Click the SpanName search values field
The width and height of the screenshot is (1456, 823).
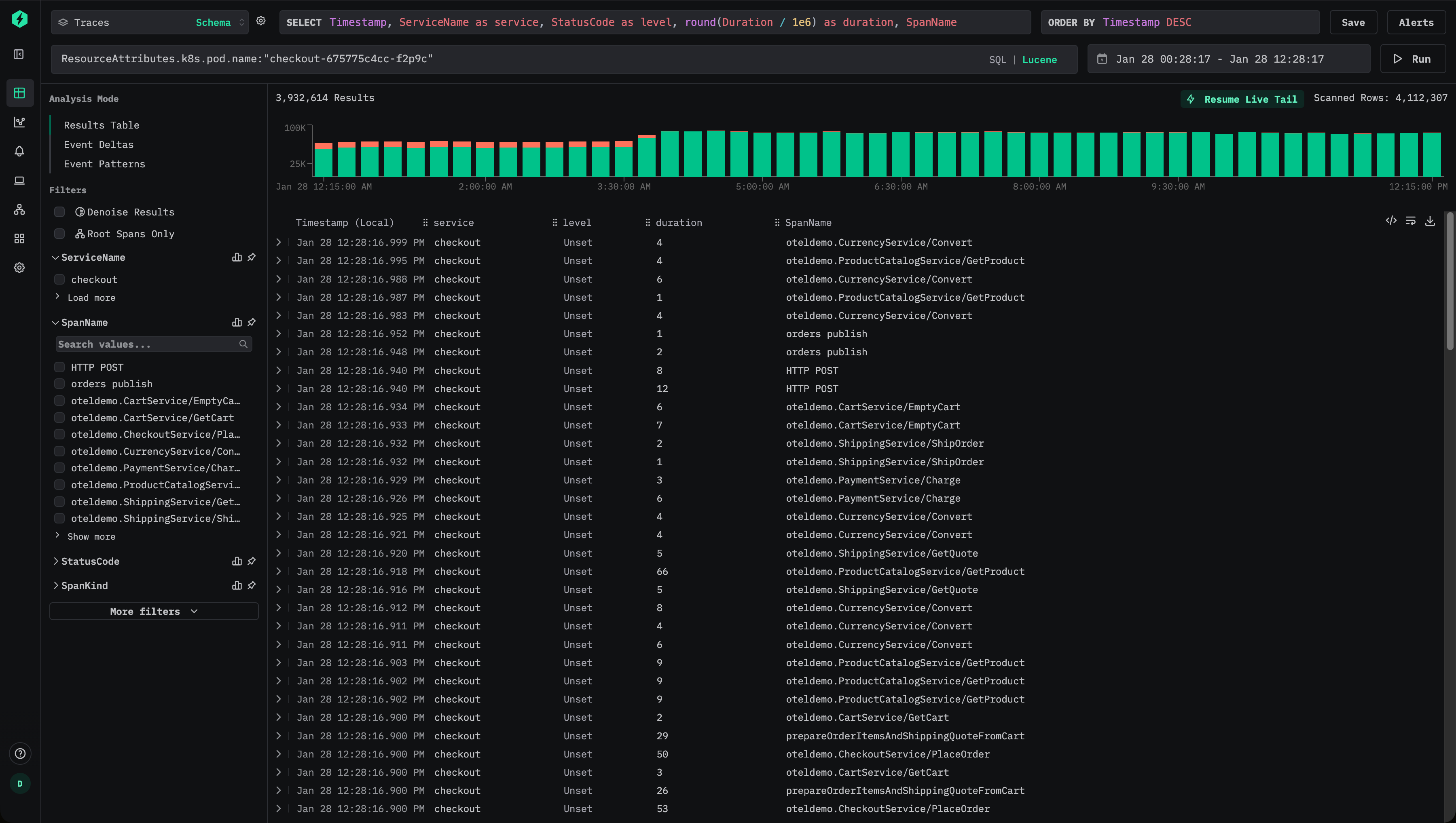point(147,344)
